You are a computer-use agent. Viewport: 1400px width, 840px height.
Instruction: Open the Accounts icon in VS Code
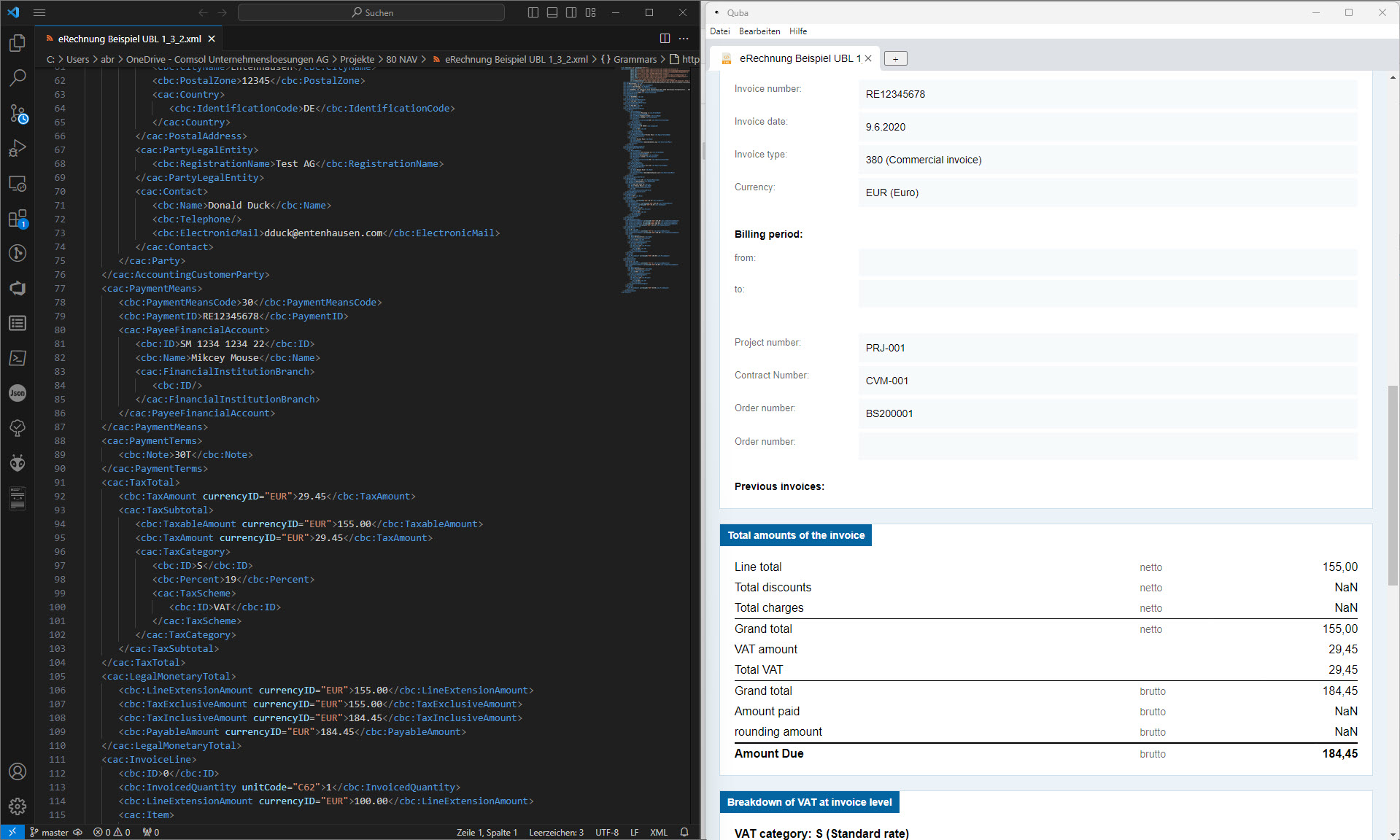[x=18, y=771]
